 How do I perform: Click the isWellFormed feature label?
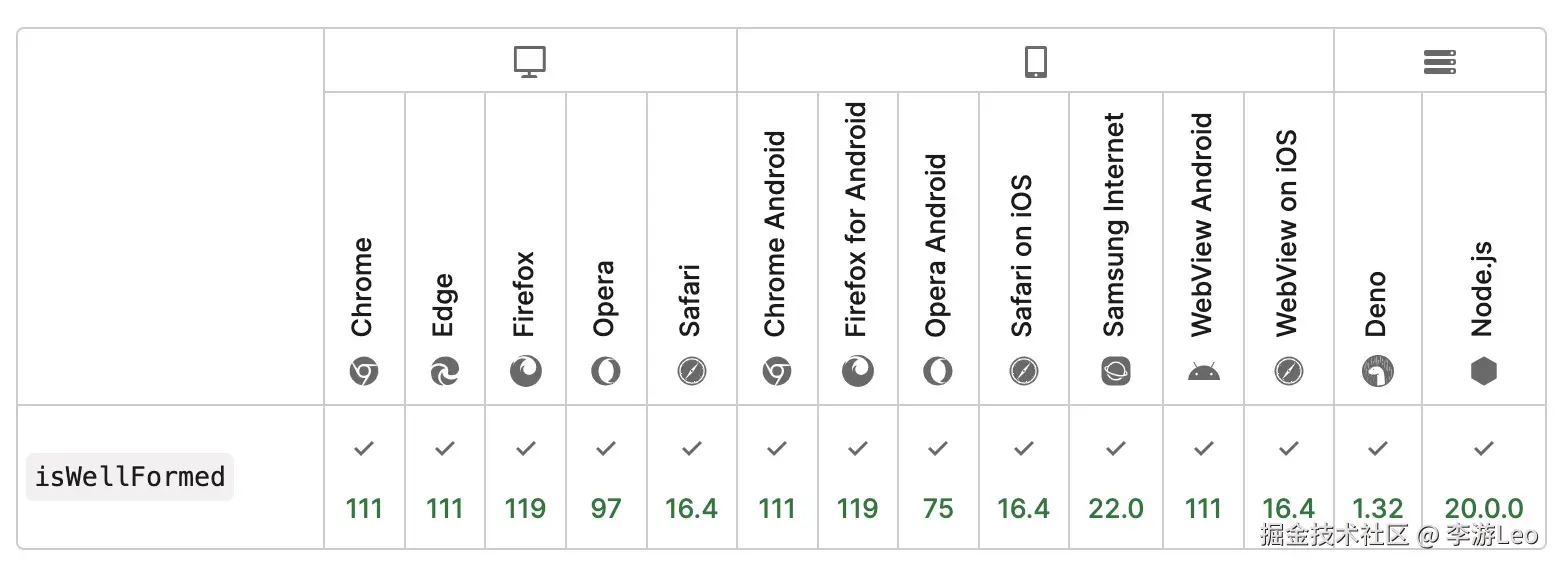coord(130,477)
